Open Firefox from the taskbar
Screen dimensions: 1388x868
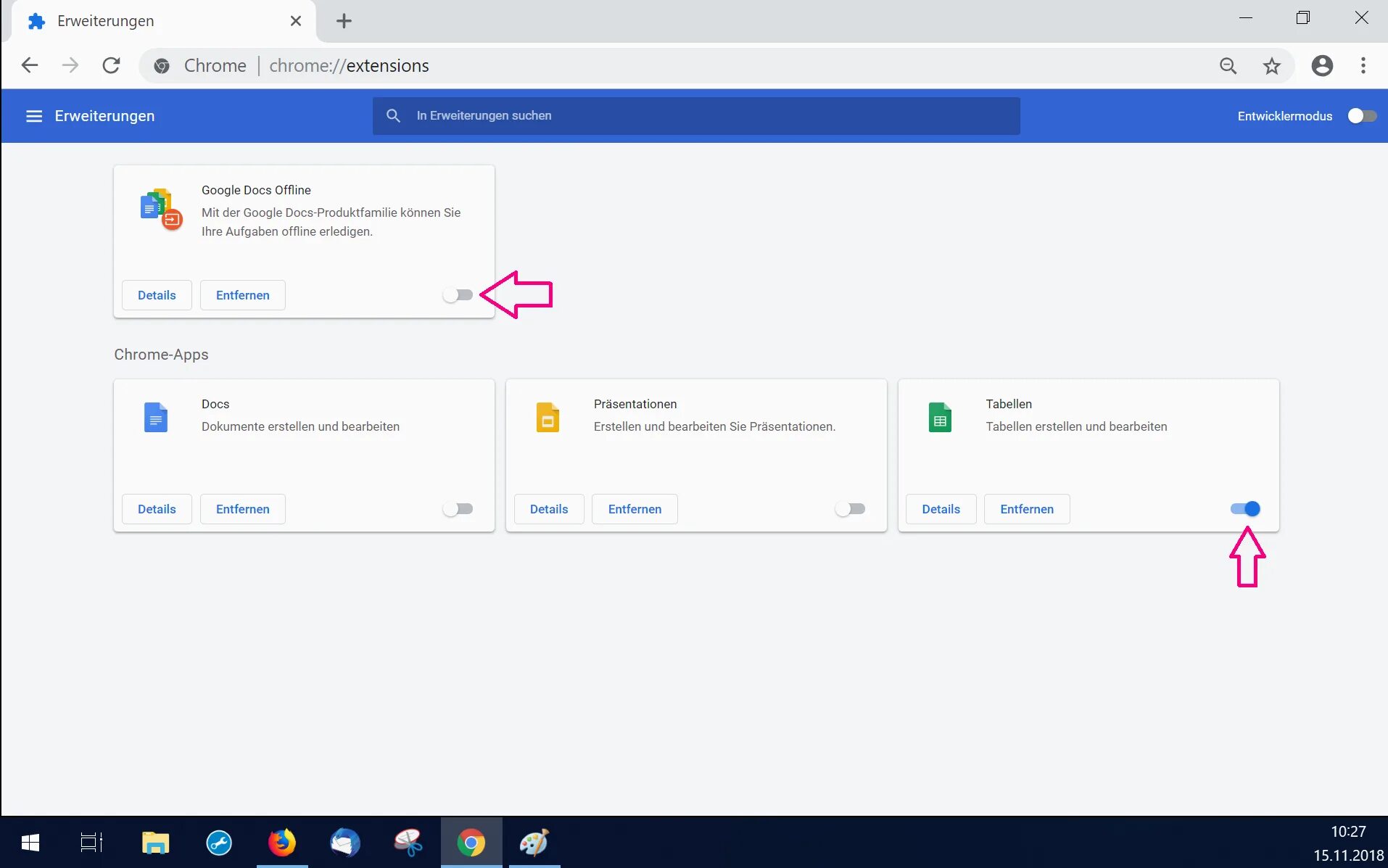282,843
